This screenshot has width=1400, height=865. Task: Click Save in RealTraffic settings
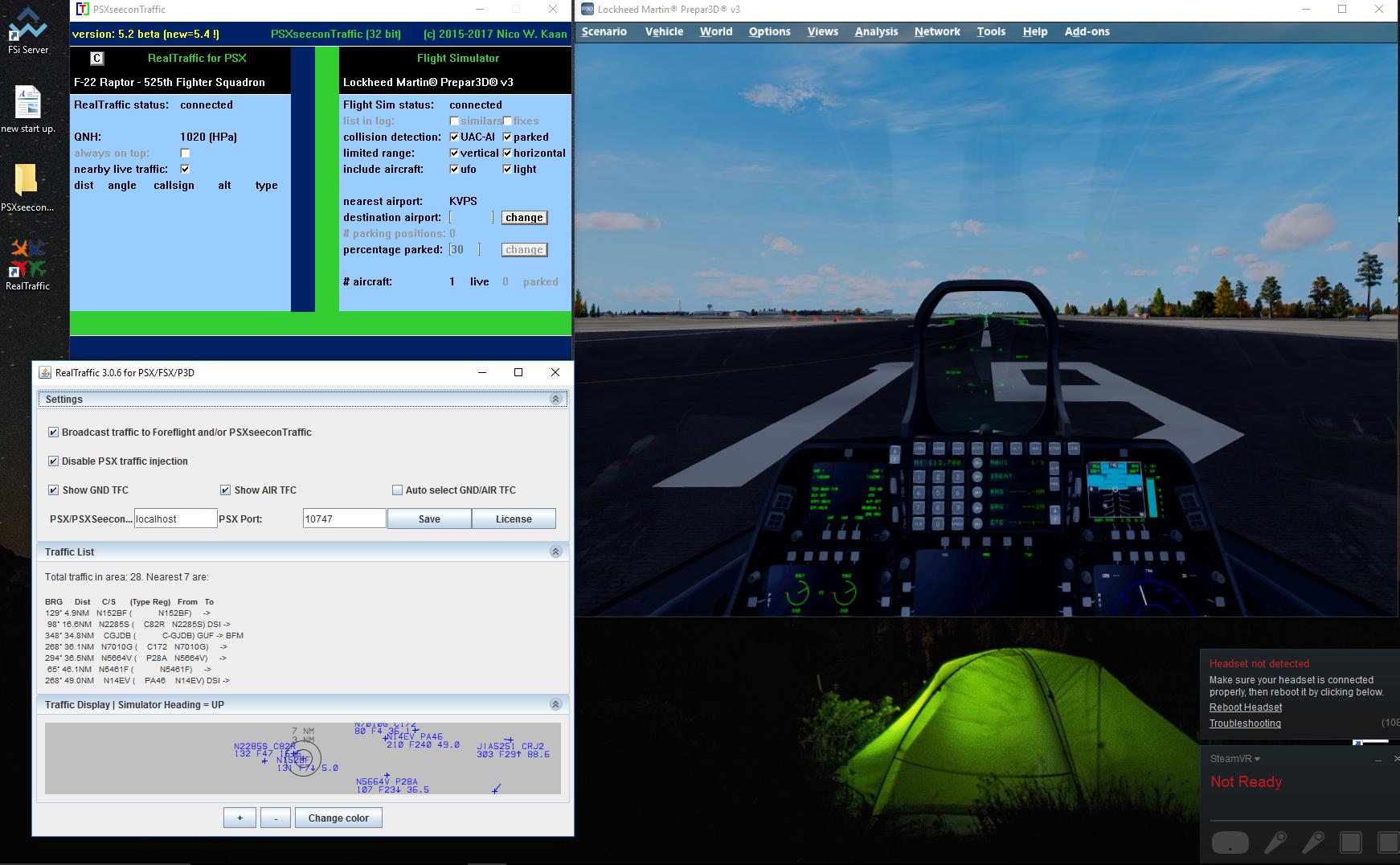[x=429, y=519]
